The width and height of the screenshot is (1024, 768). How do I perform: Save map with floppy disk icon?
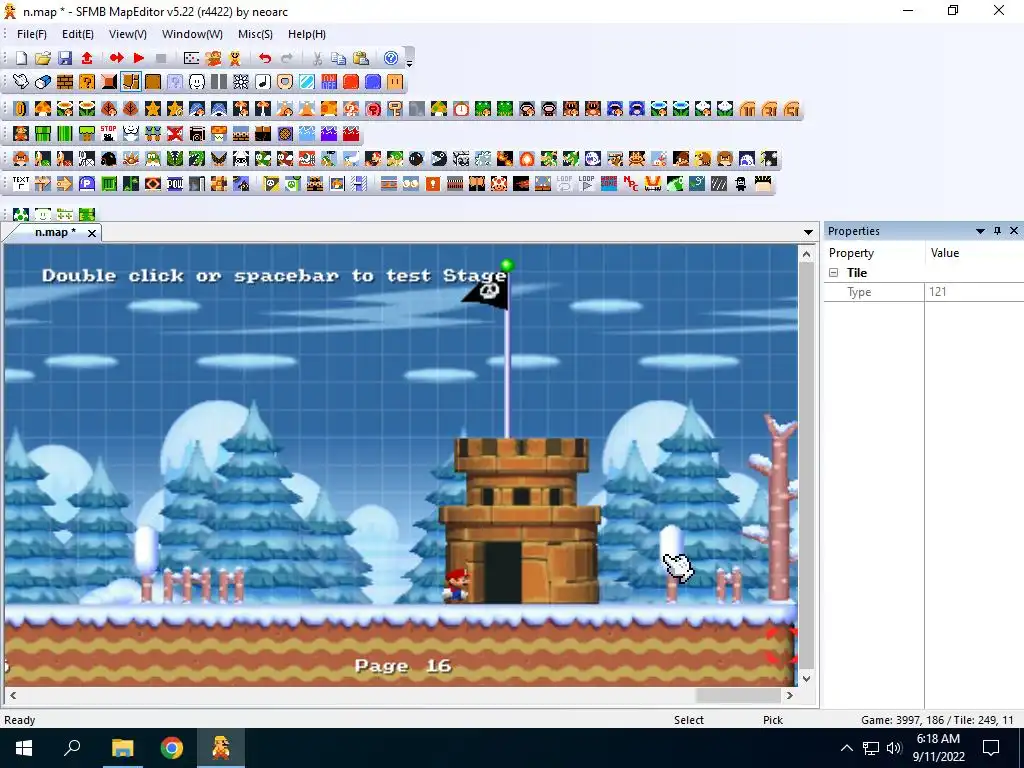tap(65, 58)
